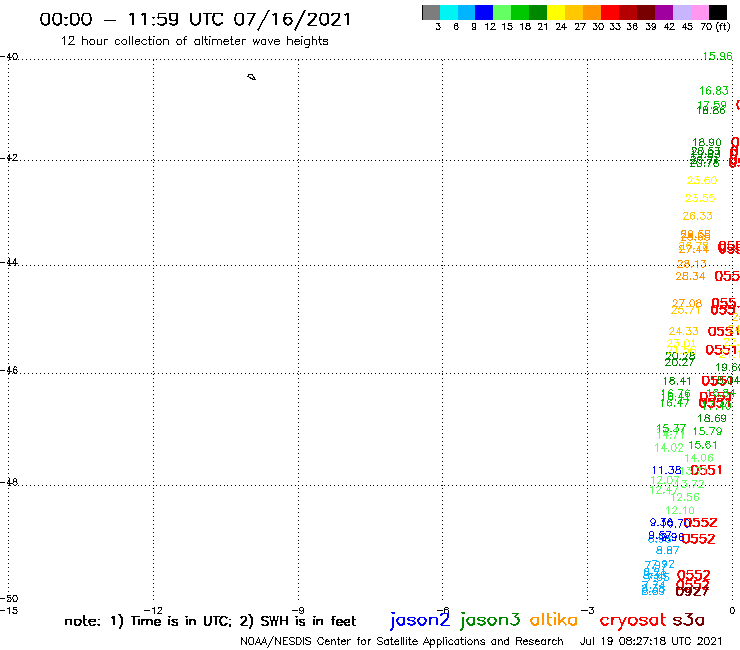The width and height of the screenshot is (740, 650).
Task: Select the timestamp 'Jul 19 08:27:18 UTC 2021'
Action: pyautogui.click(x=651, y=641)
